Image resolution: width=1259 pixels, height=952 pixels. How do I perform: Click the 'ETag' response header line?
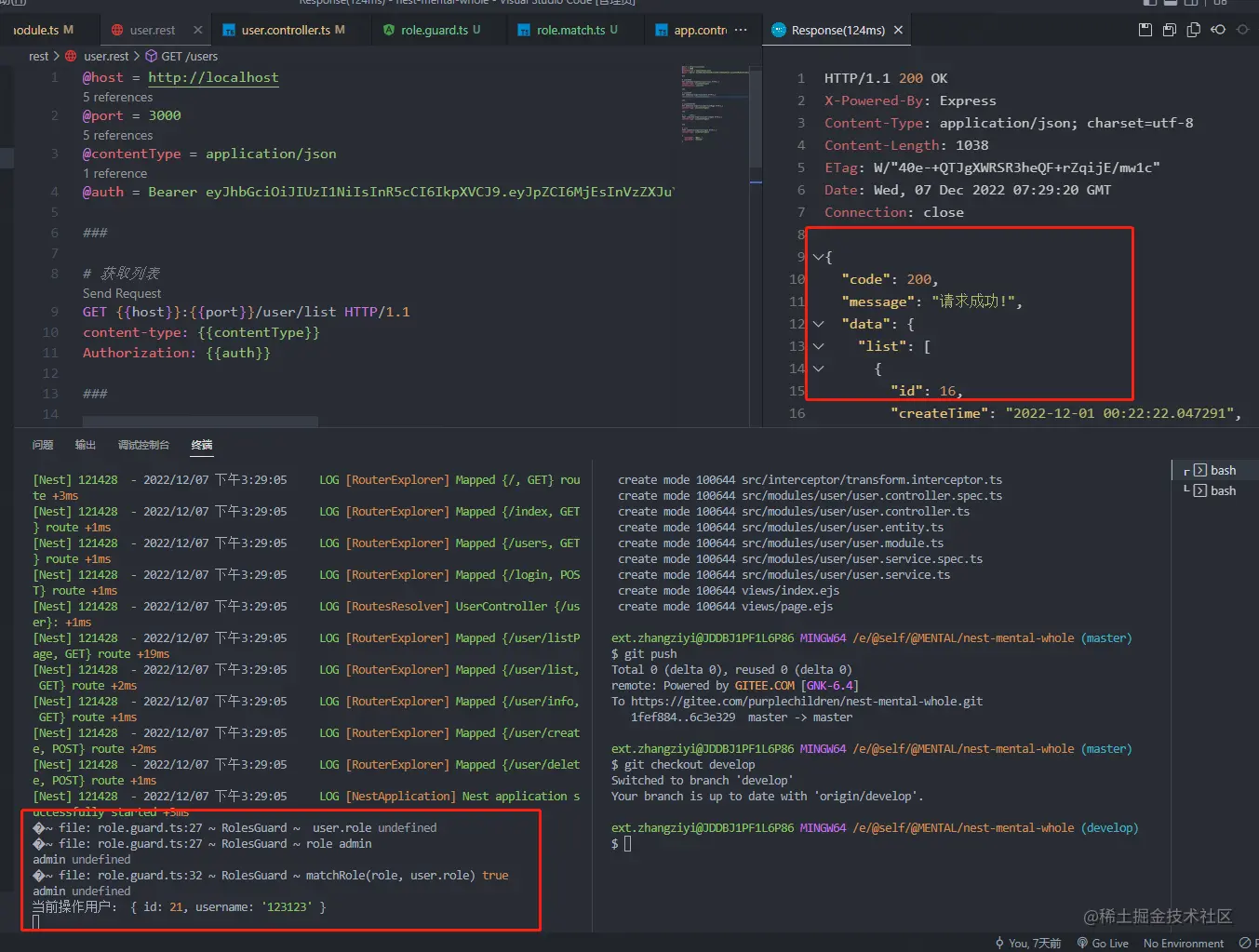click(992, 168)
